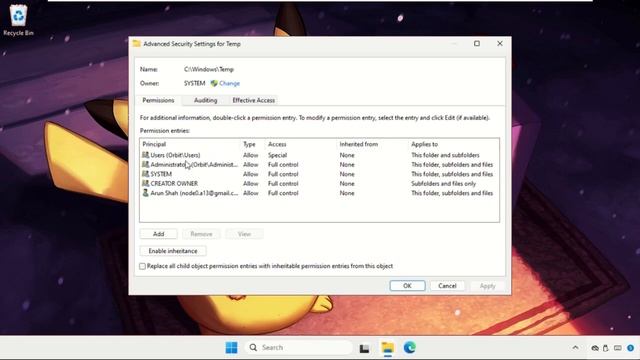The height and width of the screenshot is (360, 640).
Task: Maximize the Advanced Security Settings window
Action: tap(477, 44)
